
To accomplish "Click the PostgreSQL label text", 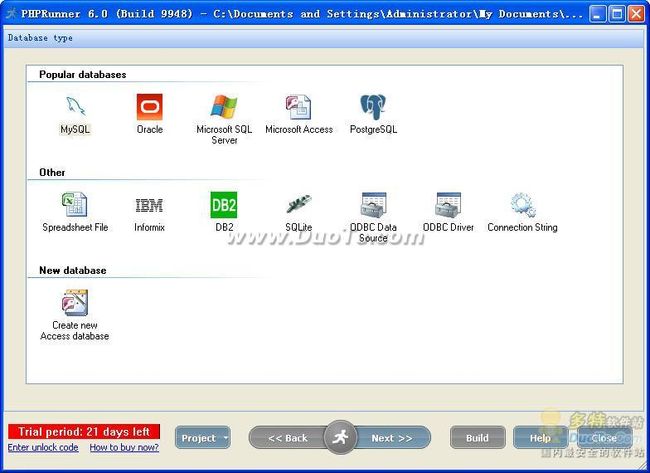I will [x=374, y=129].
